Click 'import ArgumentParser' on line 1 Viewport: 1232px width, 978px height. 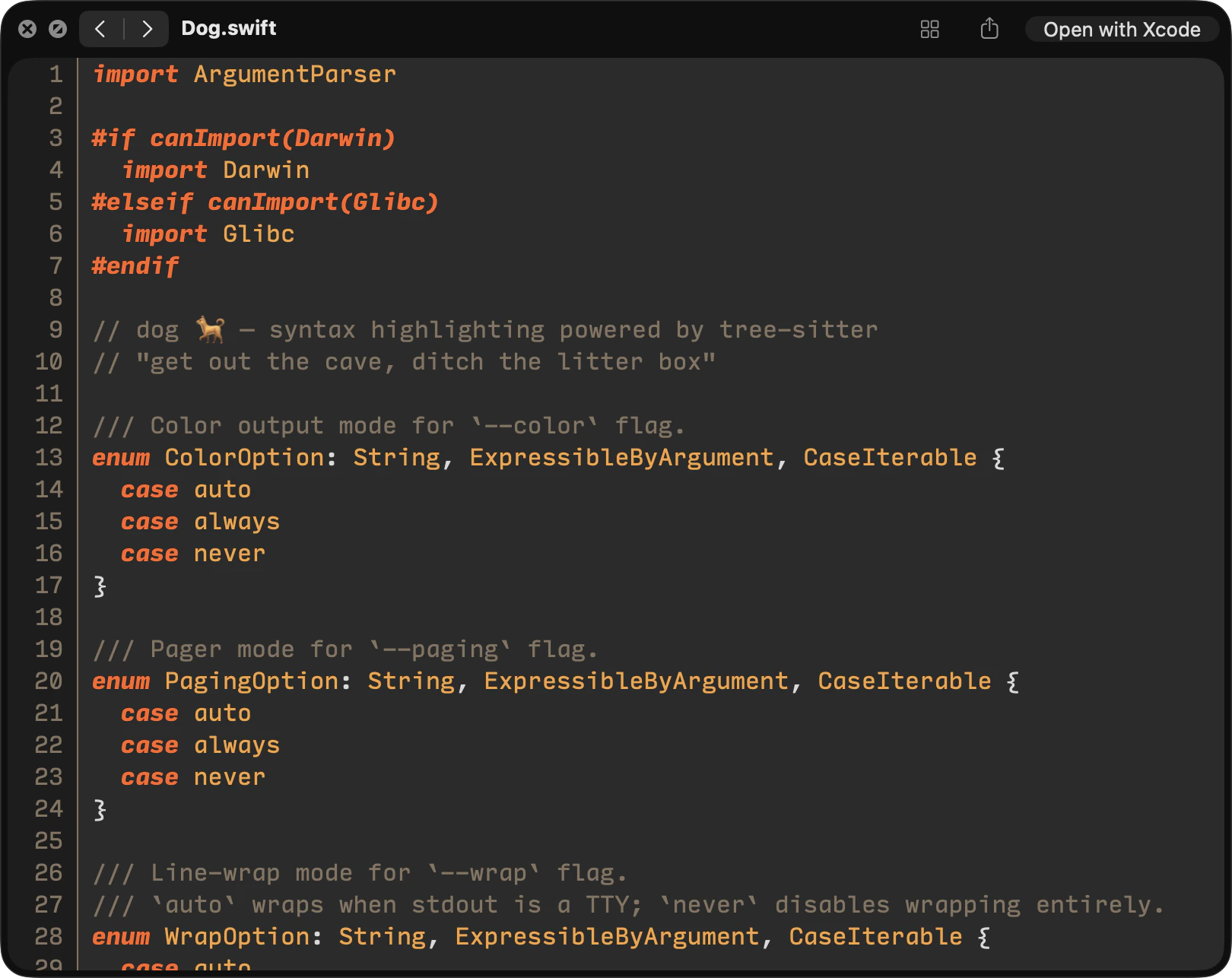click(x=244, y=74)
